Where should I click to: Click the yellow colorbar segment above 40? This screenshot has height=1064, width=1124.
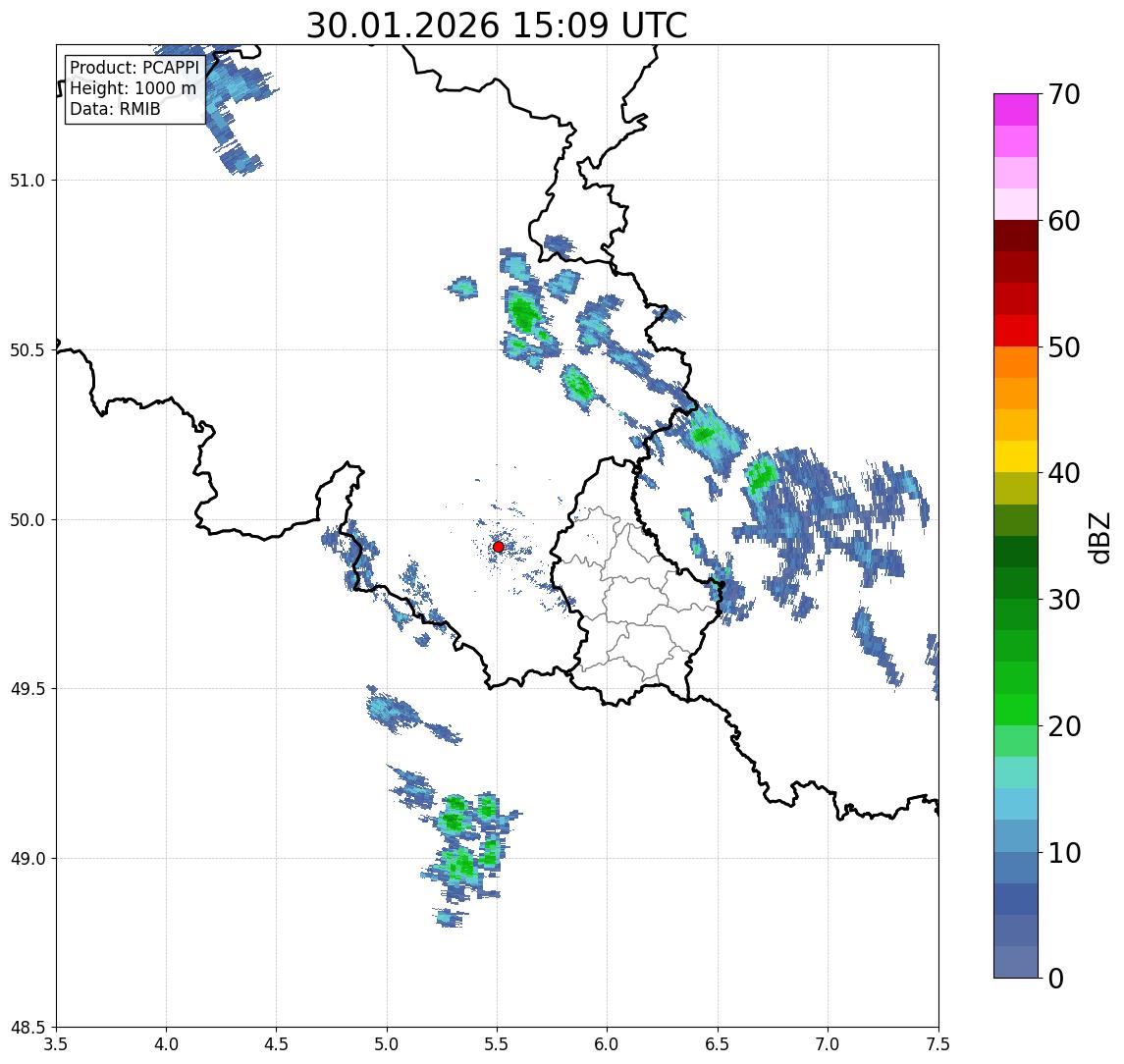1016,456
